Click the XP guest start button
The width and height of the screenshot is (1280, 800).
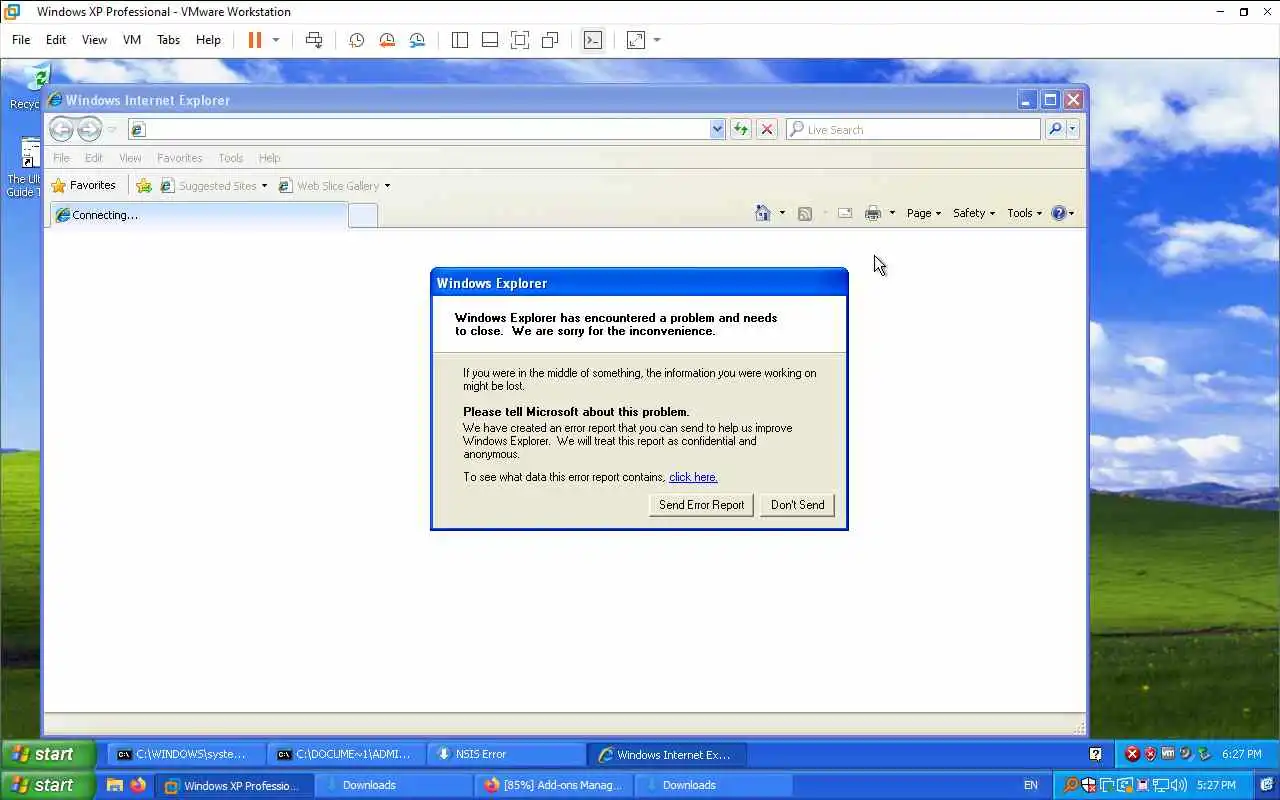(x=48, y=754)
